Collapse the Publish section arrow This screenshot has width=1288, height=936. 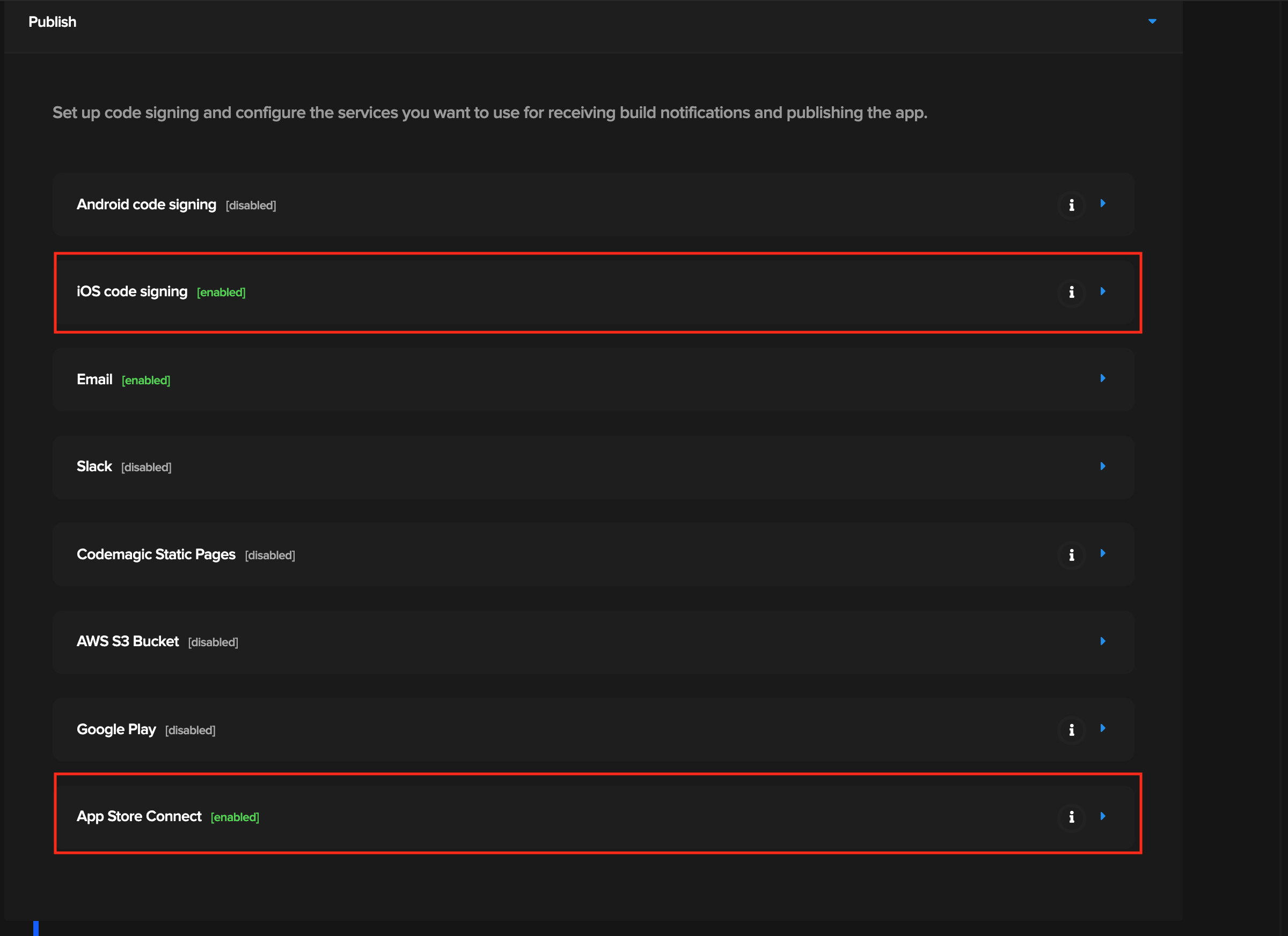point(1152,21)
